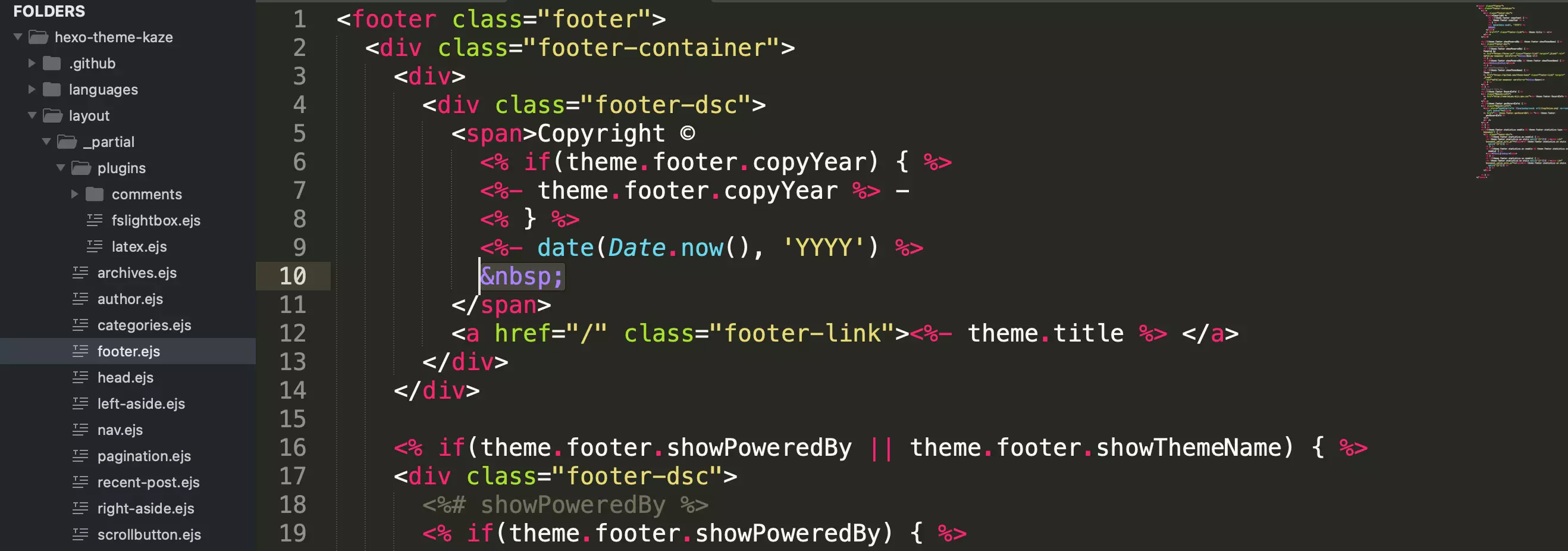
Task: Jump using the code minimap
Action: click(1520, 91)
